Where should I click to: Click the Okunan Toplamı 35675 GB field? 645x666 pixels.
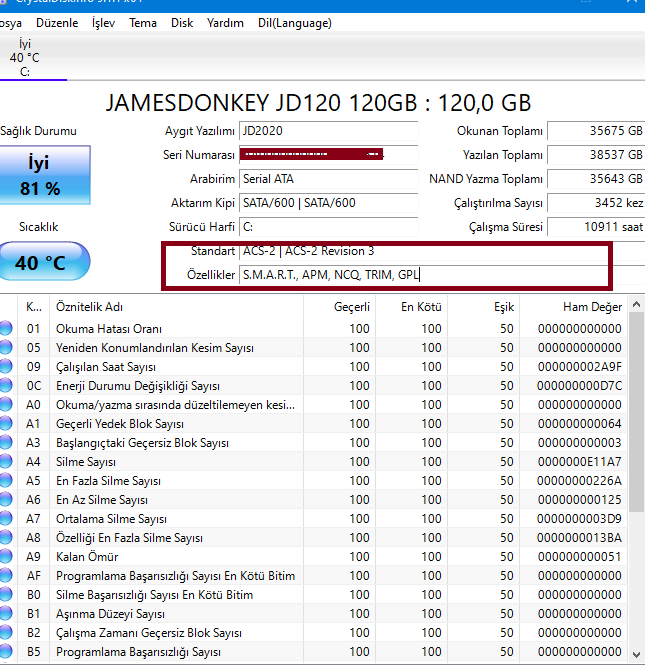pyautogui.click(x=596, y=131)
